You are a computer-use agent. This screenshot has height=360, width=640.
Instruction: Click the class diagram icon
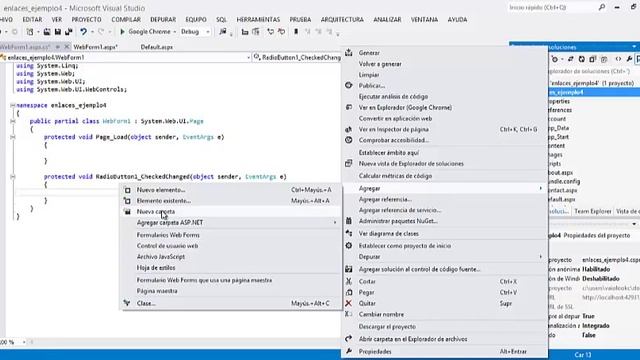pos(349,233)
